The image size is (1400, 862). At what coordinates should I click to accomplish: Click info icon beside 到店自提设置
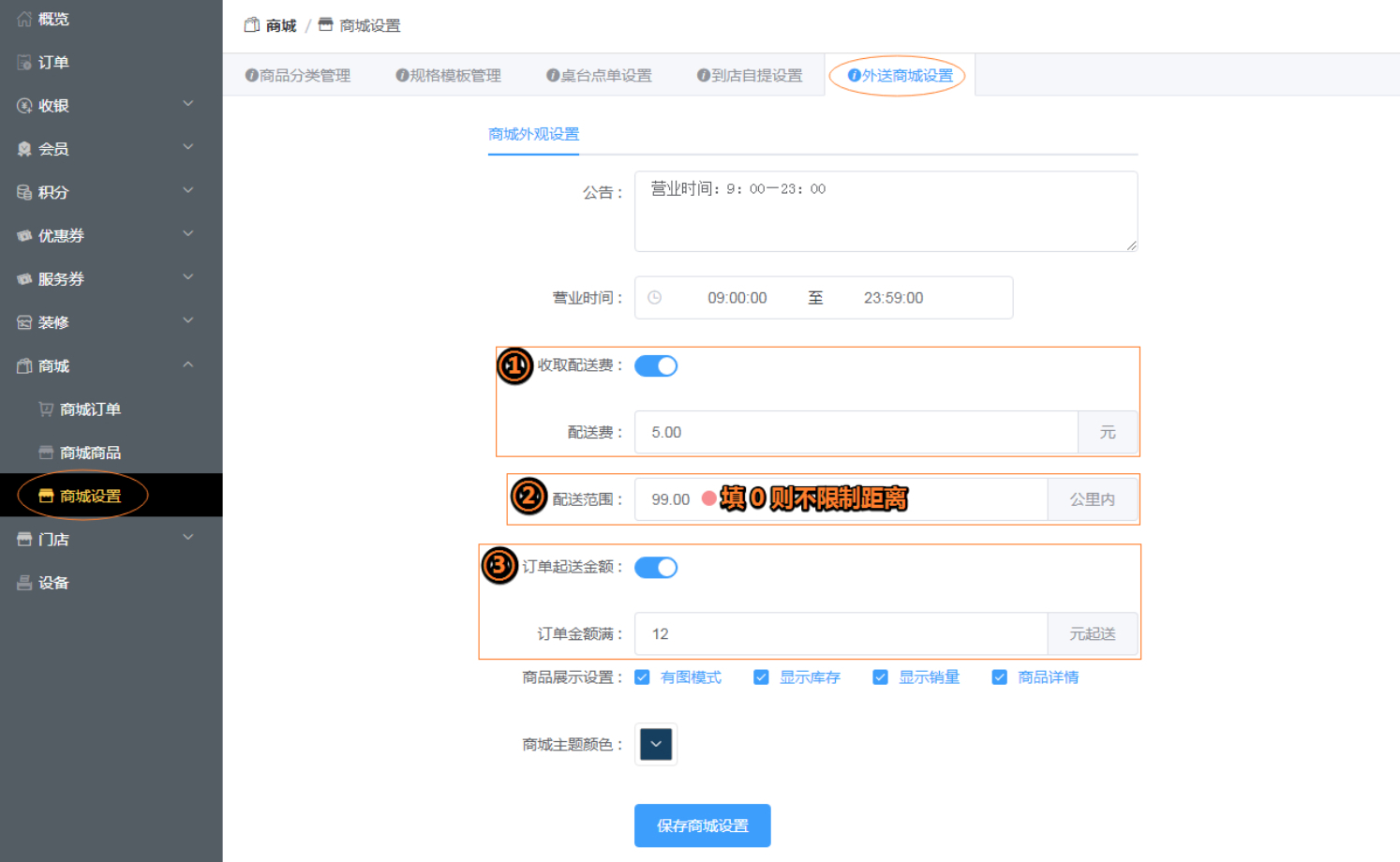tap(704, 75)
